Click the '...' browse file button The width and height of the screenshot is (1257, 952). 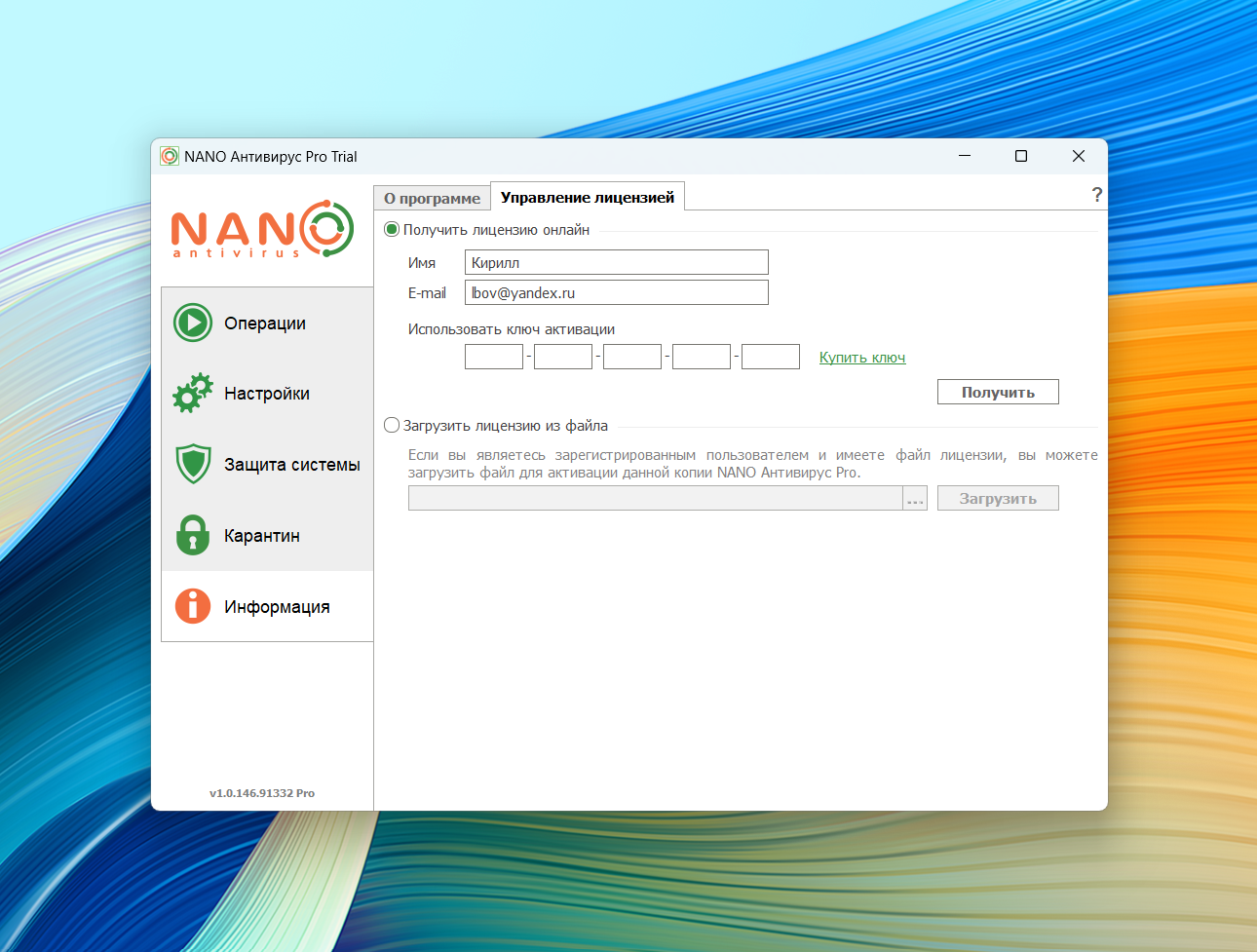point(915,499)
